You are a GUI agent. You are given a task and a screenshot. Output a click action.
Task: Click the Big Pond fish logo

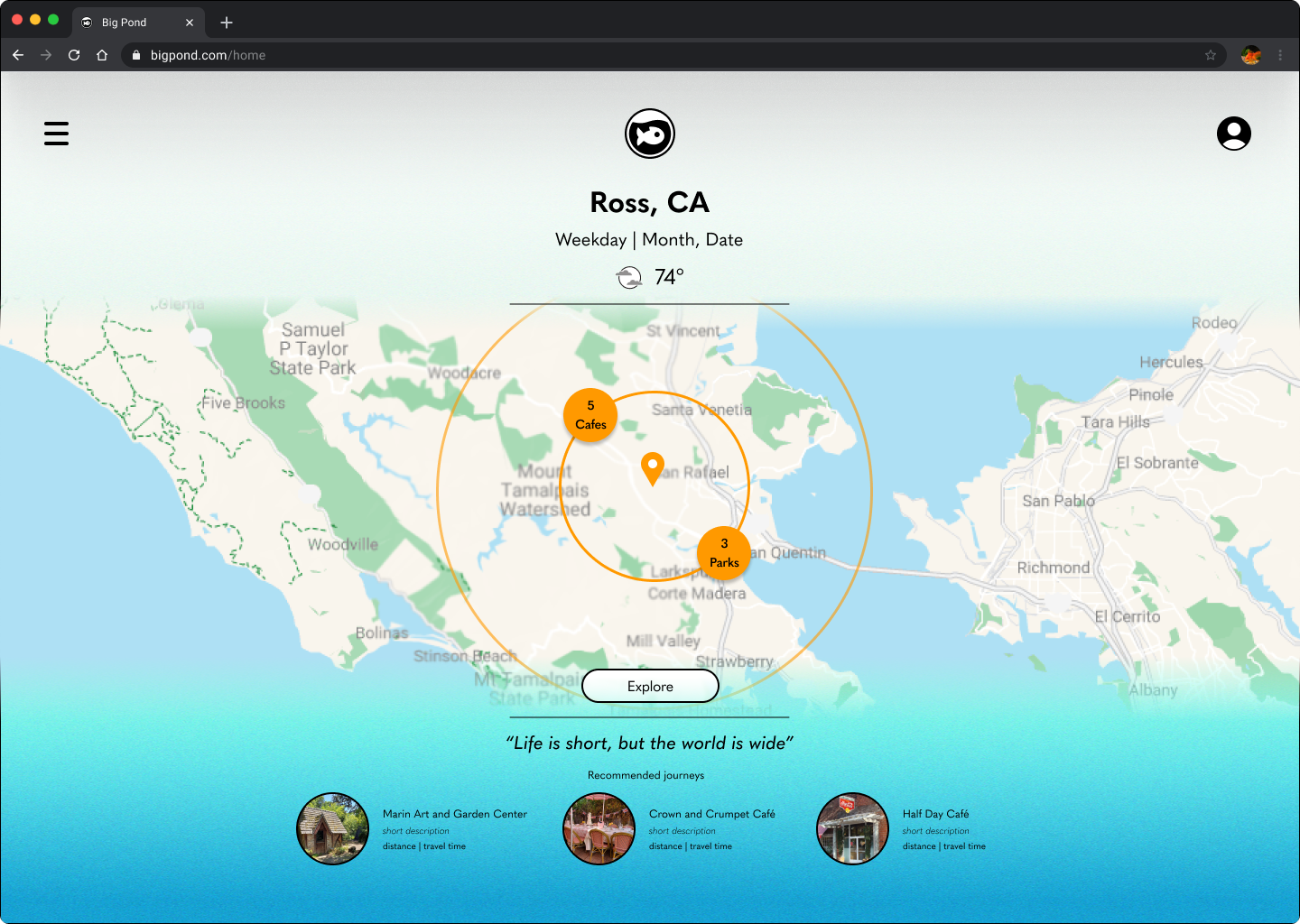(x=650, y=134)
